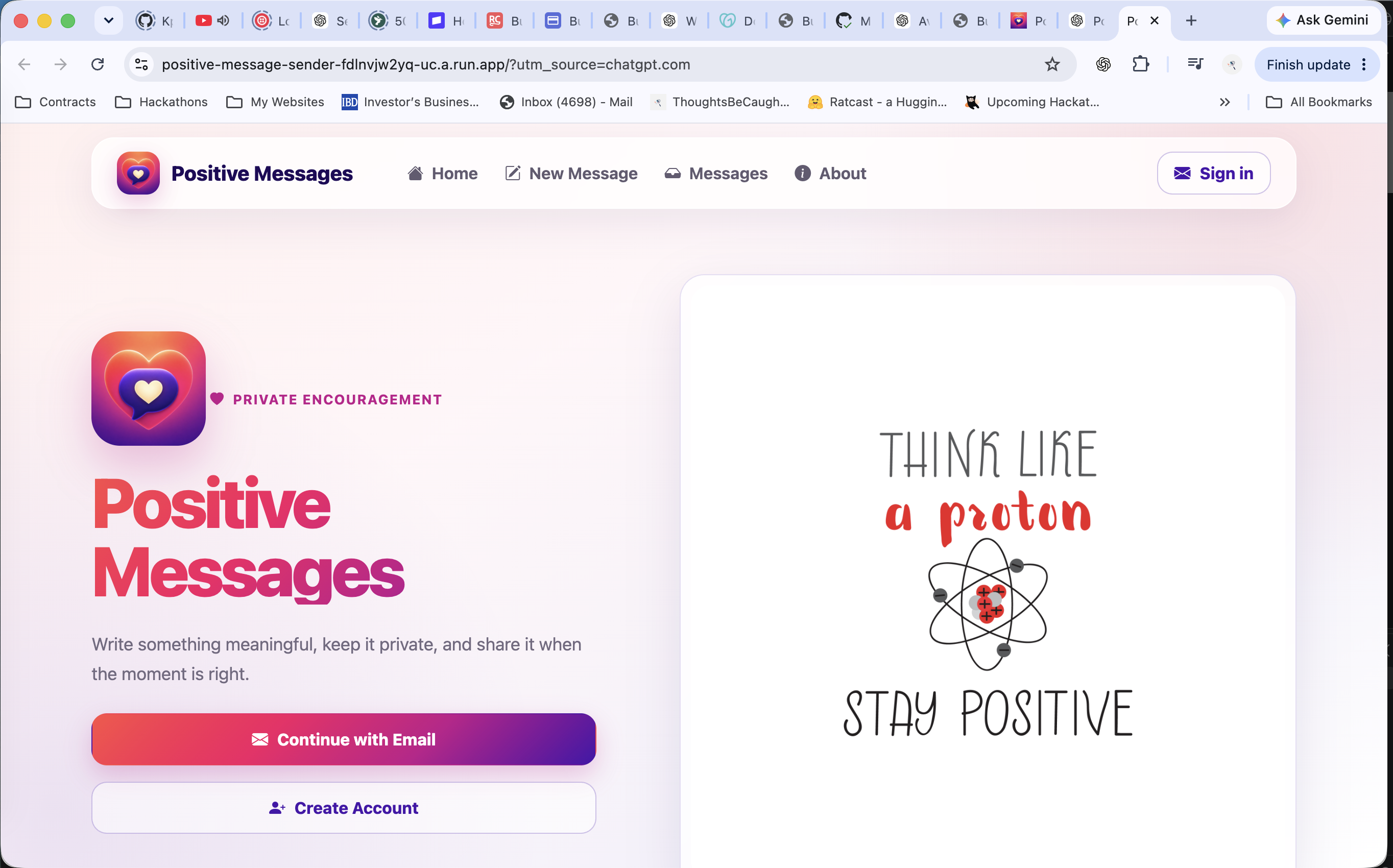Open the new tab plus button
Image resolution: width=1393 pixels, height=868 pixels.
[x=1191, y=20]
